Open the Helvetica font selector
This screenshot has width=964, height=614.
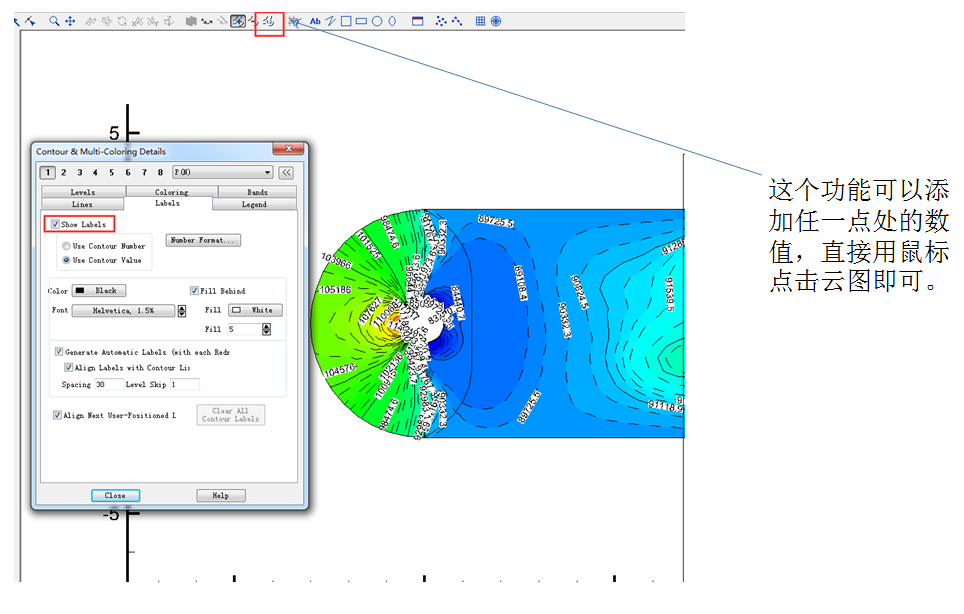[x=123, y=310]
